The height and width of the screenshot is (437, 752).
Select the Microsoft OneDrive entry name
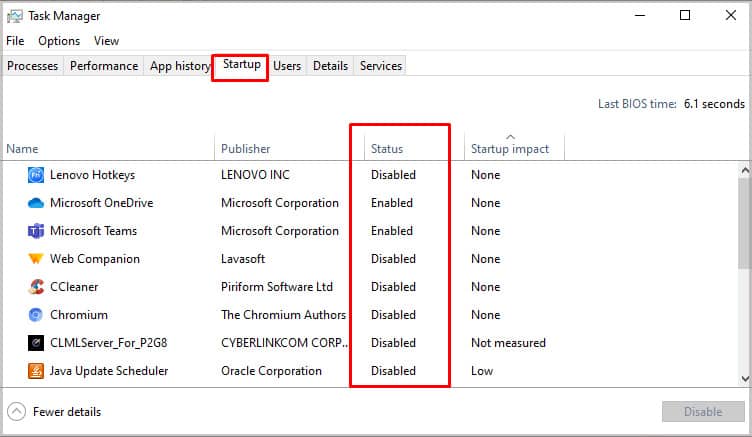click(x=102, y=203)
